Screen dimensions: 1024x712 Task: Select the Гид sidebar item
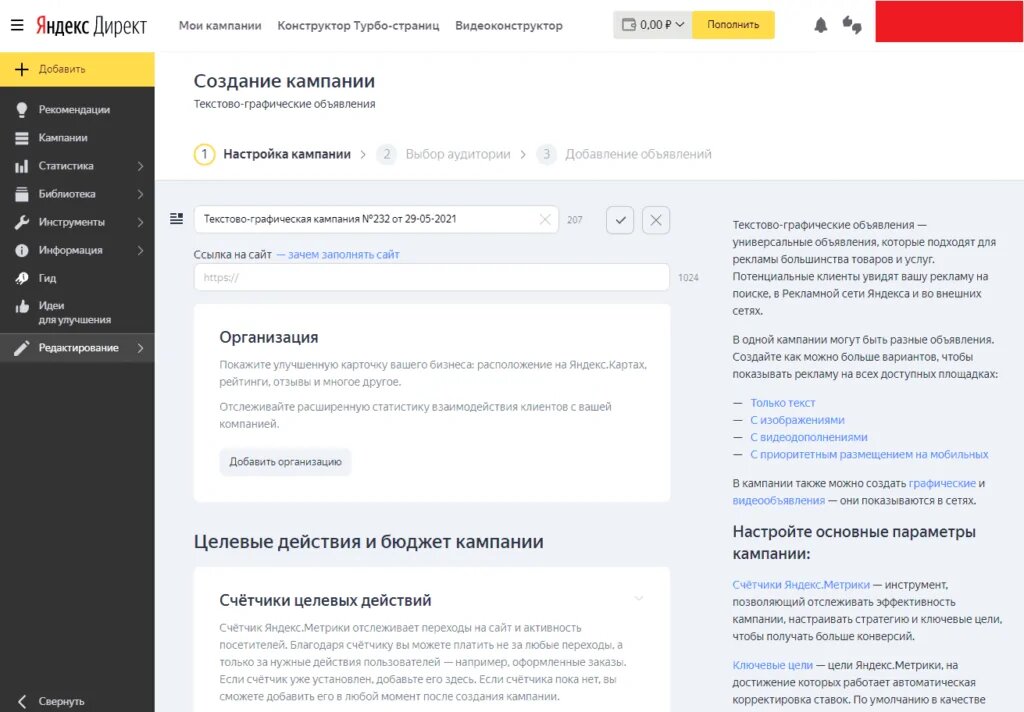pos(77,278)
